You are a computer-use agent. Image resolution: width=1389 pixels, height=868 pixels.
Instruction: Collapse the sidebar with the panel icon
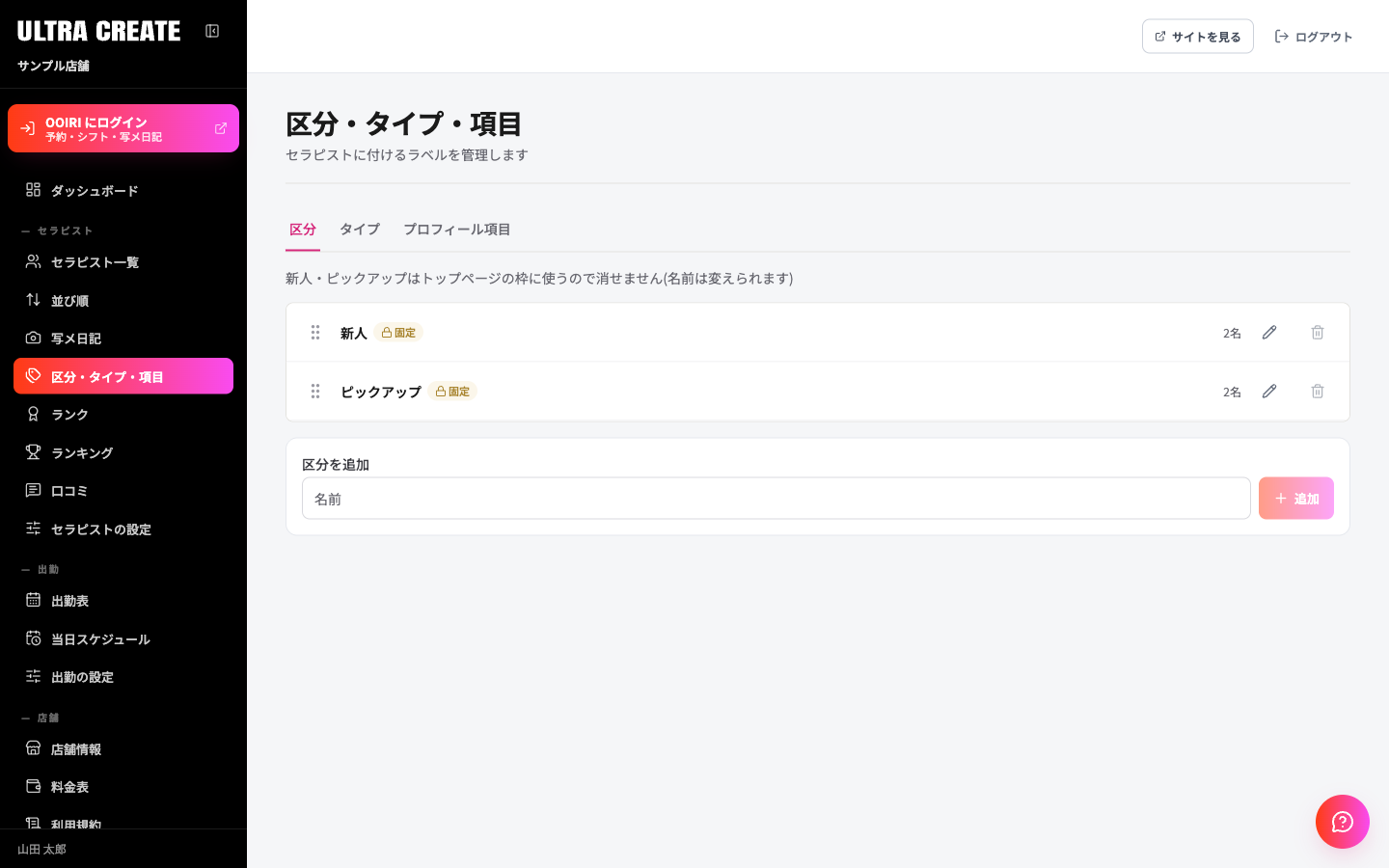pyautogui.click(x=212, y=31)
